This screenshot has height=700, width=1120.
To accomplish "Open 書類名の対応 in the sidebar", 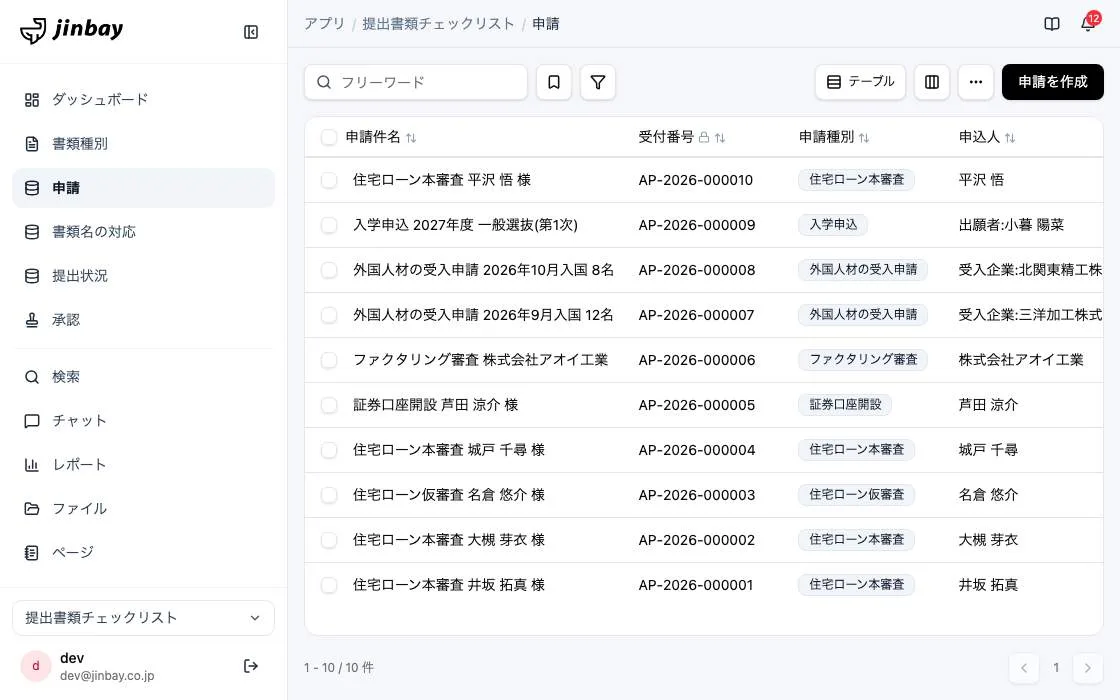I will click(144, 232).
